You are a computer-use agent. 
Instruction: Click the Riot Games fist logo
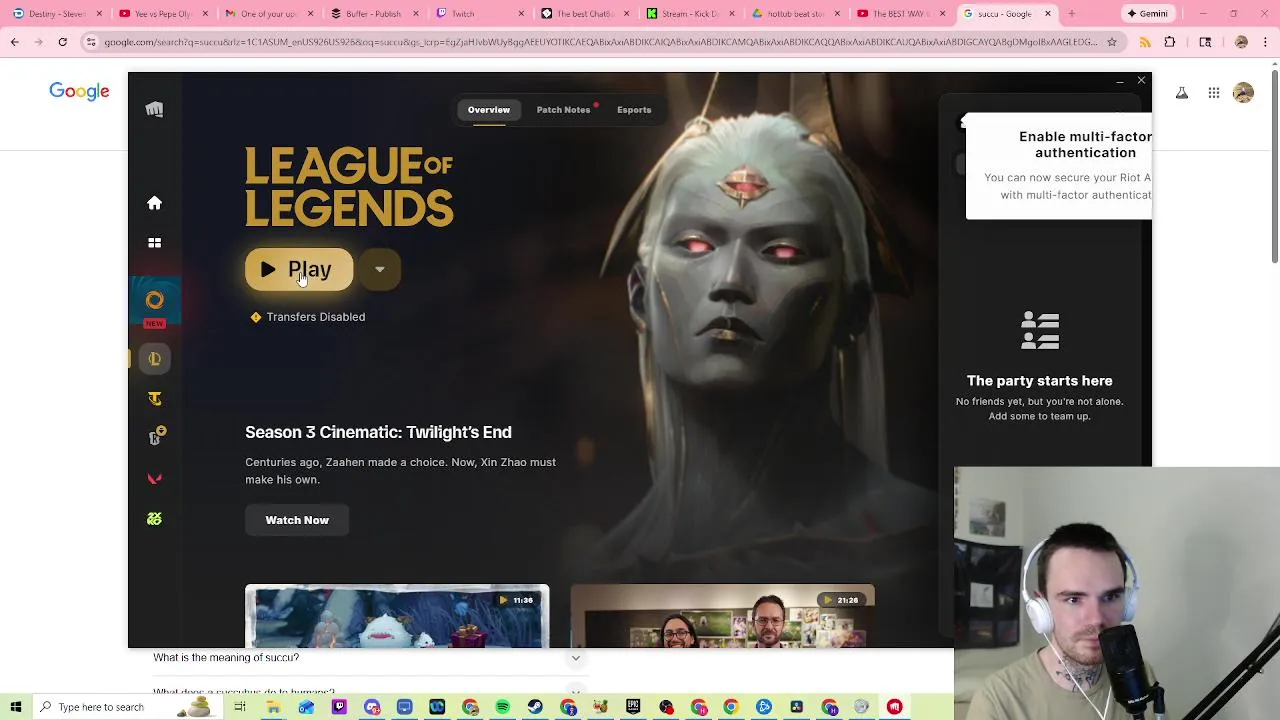tap(154, 110)
